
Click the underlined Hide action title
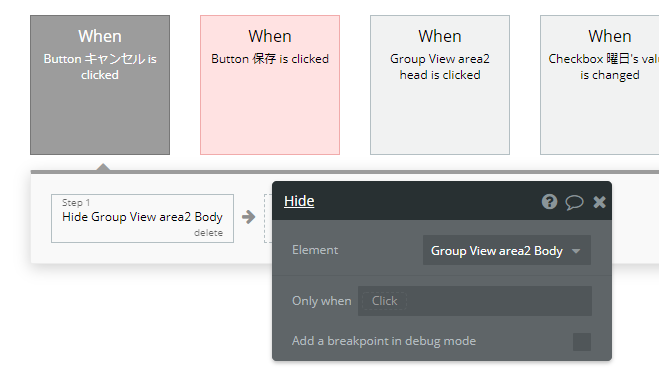(x=299, y=201)
